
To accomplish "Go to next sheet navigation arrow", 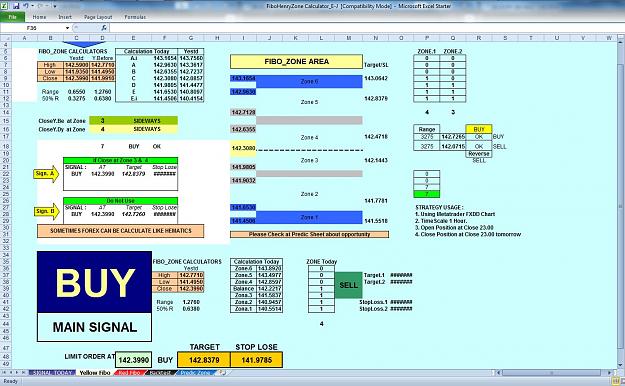I will tap(17, 372).
